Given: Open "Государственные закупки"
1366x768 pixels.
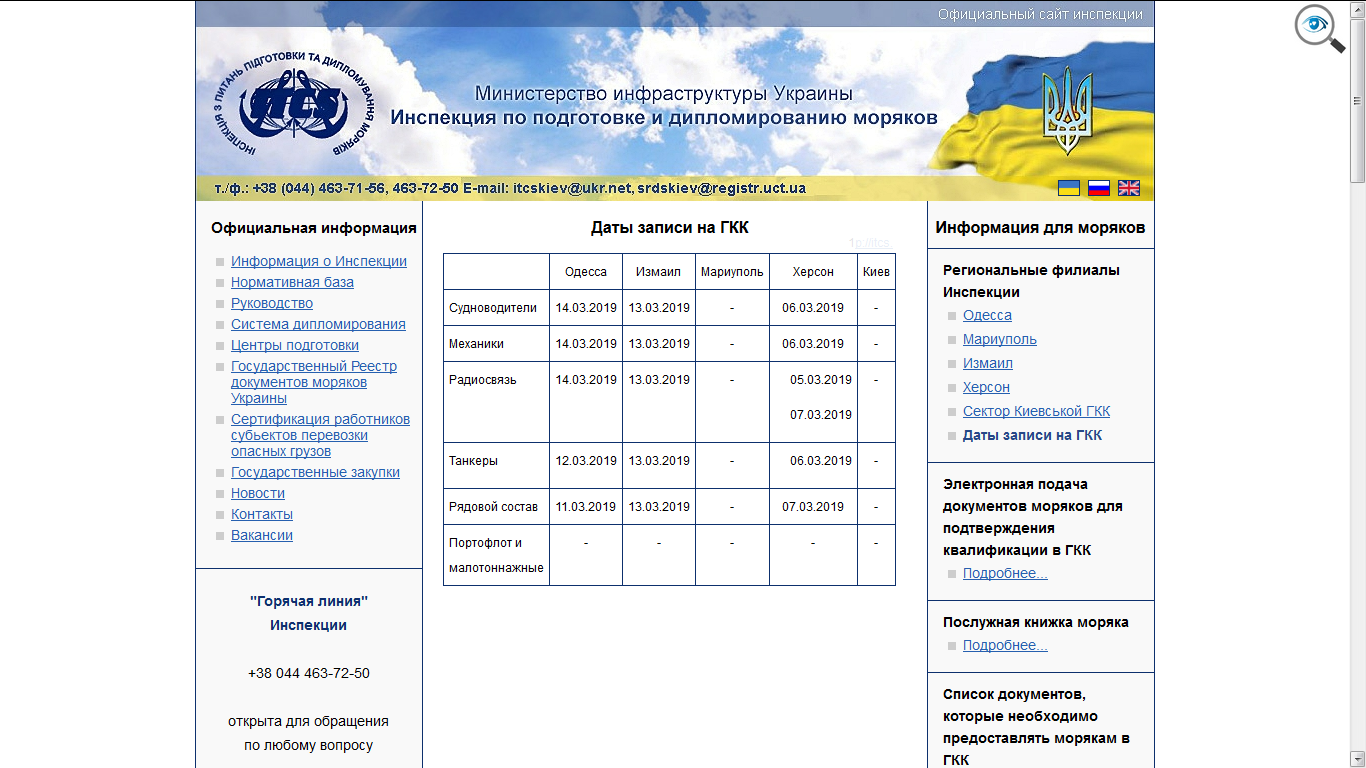Looking at the screenshot, I should click(x=315, y=471).
